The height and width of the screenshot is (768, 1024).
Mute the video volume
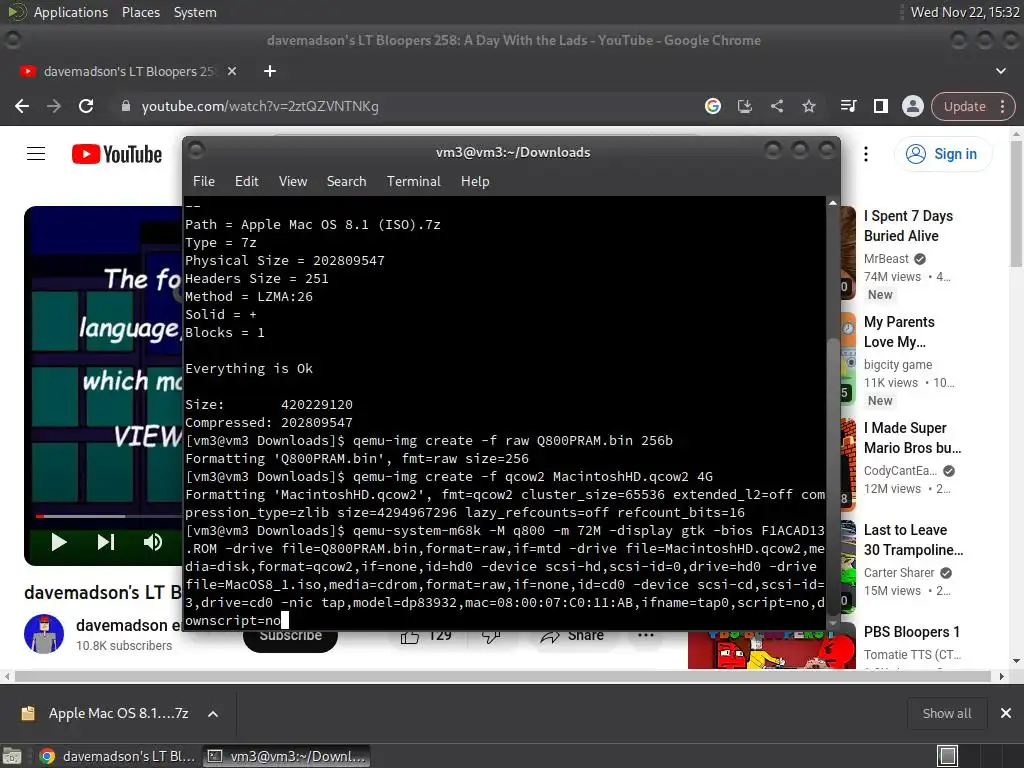[153, 542]
